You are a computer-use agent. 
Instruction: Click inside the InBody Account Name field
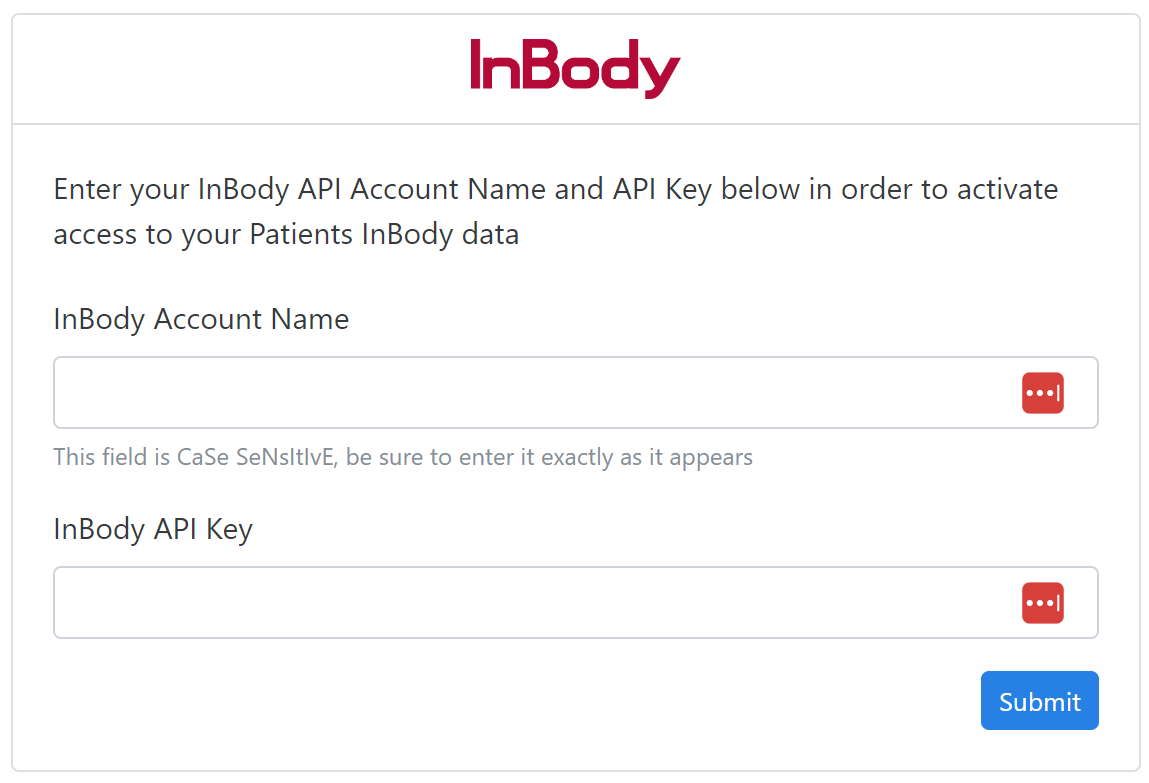(500, 392)
